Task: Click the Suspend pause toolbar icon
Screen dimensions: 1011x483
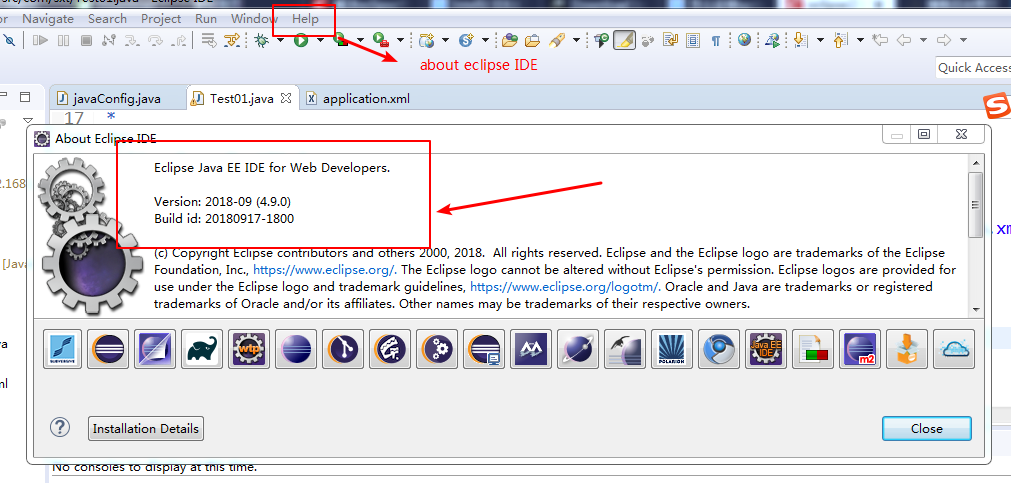Action: coord(63,41)
